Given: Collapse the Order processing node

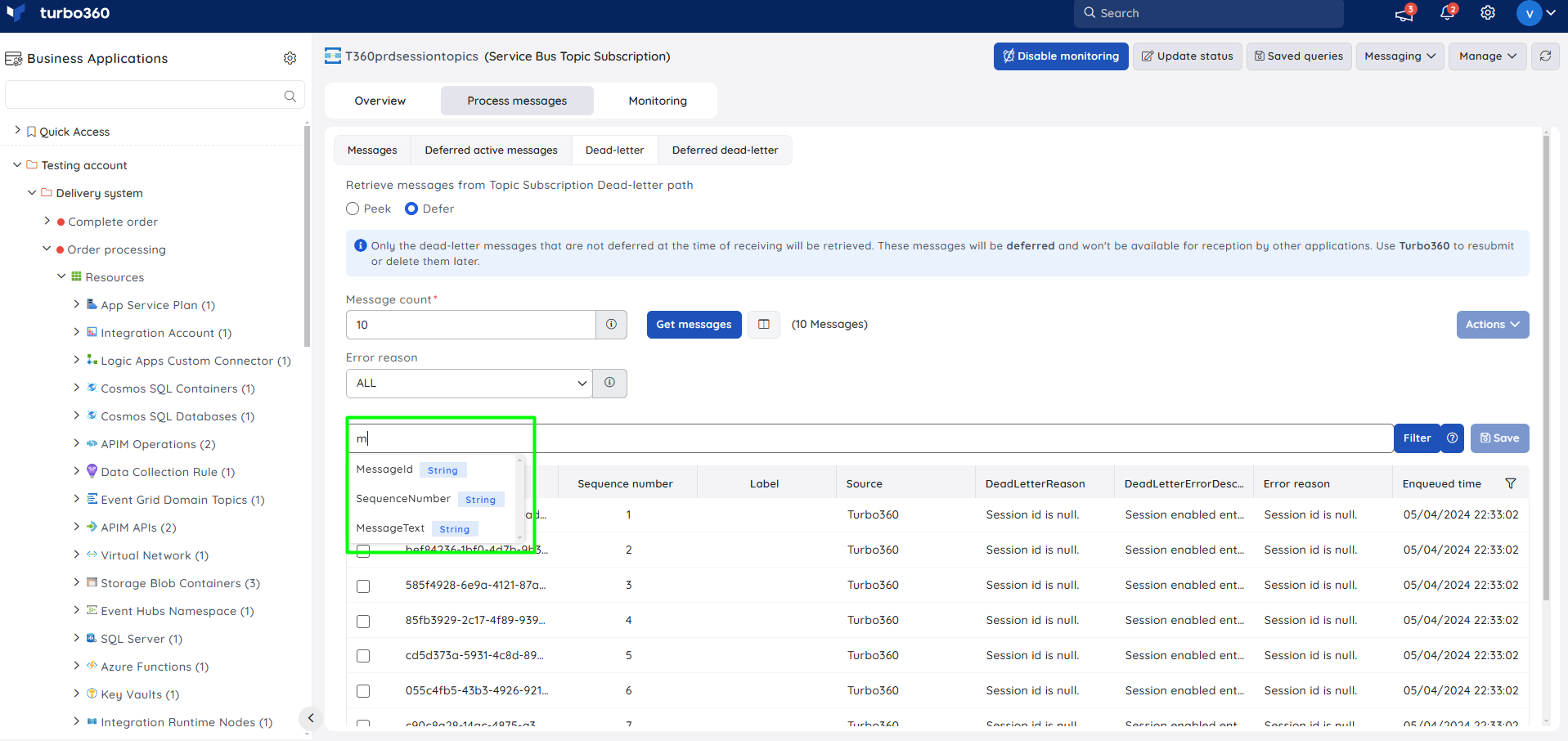Looking at the screenshot, I should pyautogui.click(x=47, y=248).
